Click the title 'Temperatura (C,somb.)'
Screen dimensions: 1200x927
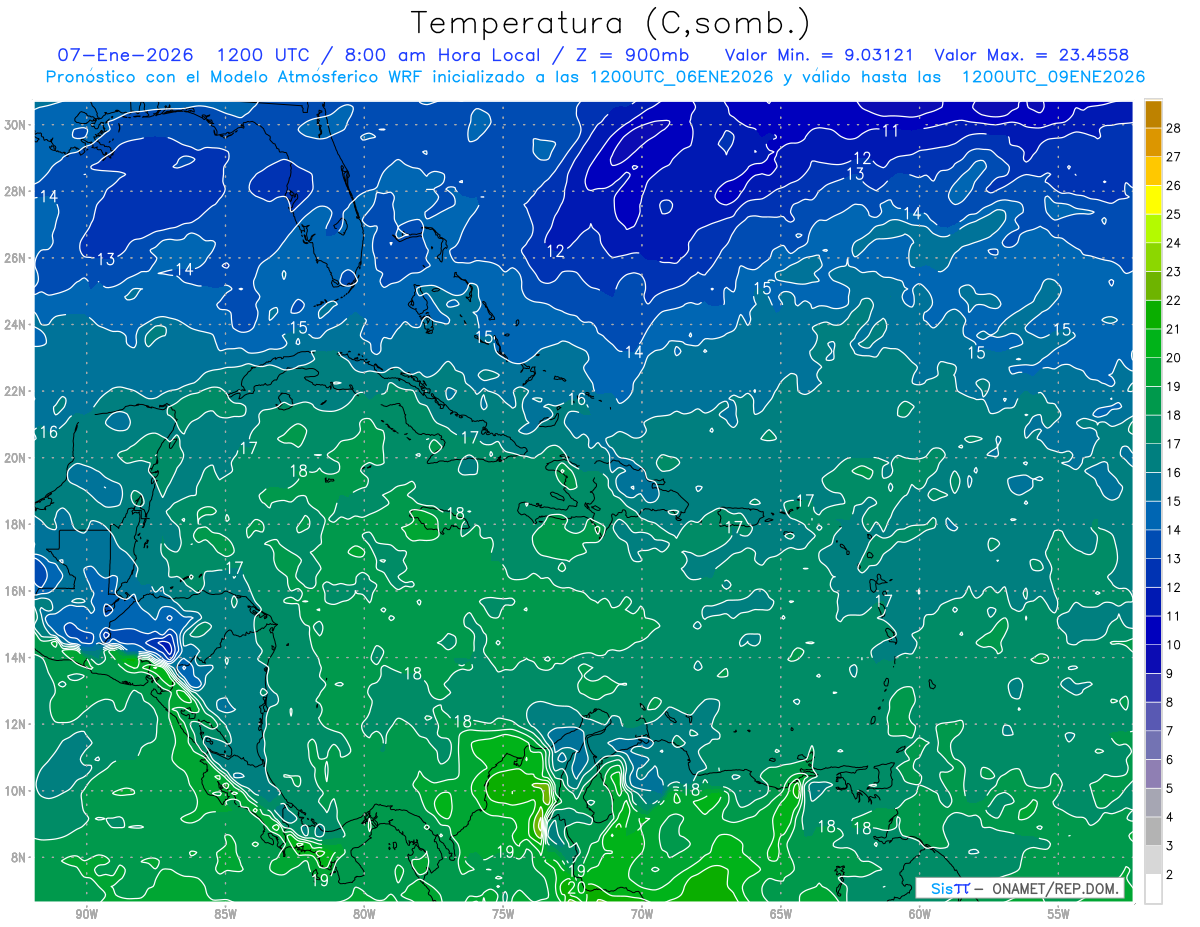611,22
